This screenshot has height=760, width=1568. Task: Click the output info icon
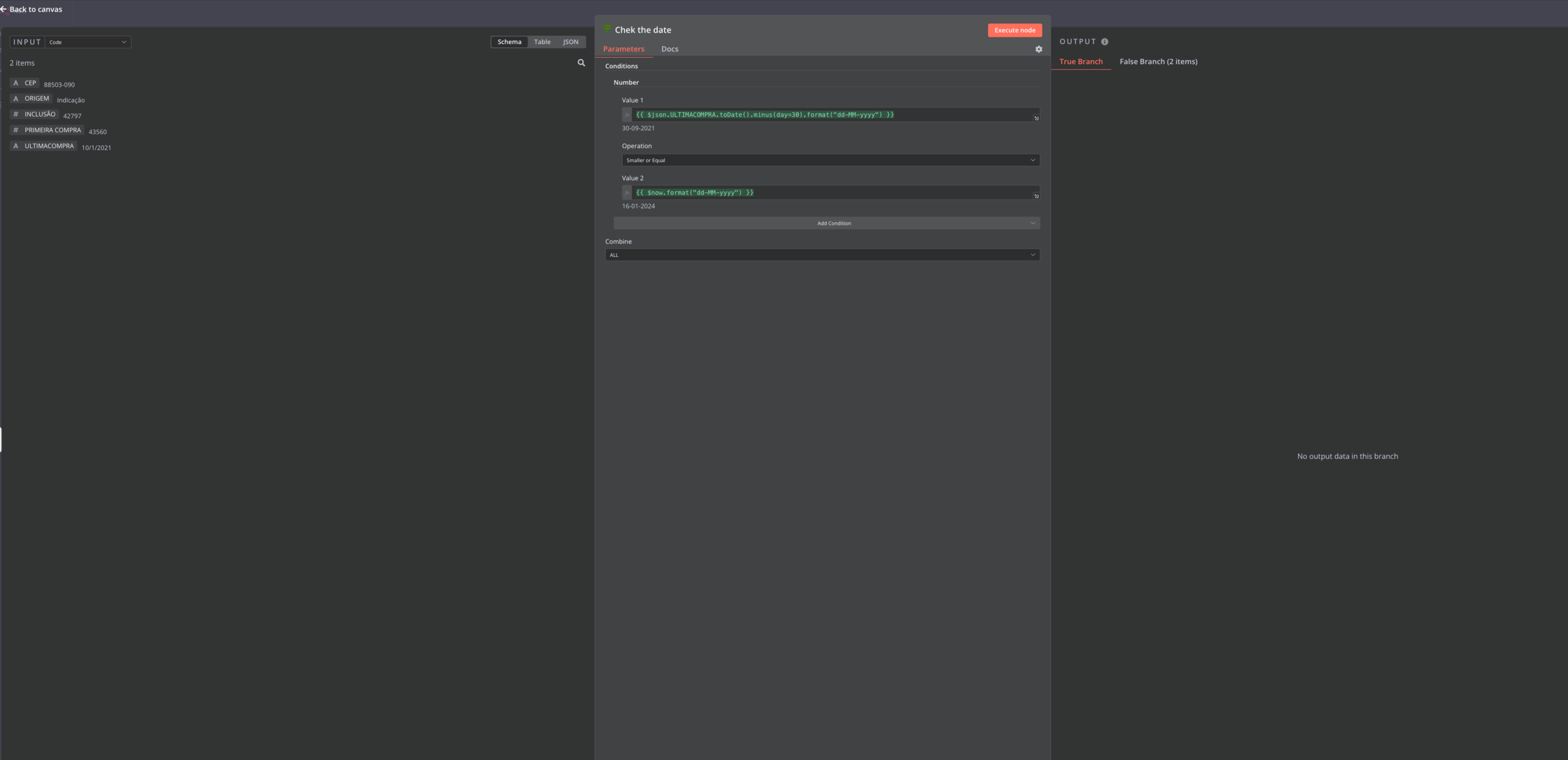[x=1104, y=42]
